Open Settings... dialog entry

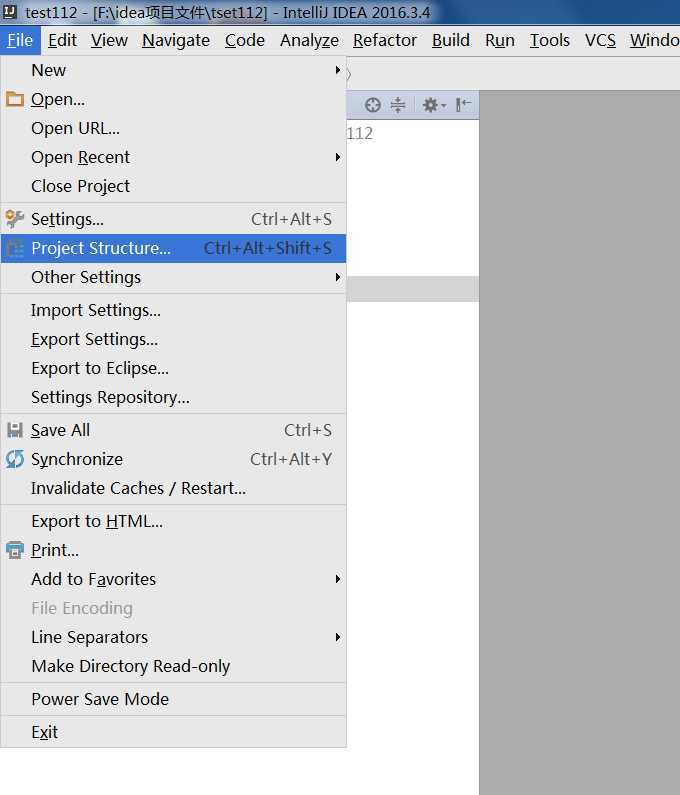pyautogui.click(x=173, y=219)
